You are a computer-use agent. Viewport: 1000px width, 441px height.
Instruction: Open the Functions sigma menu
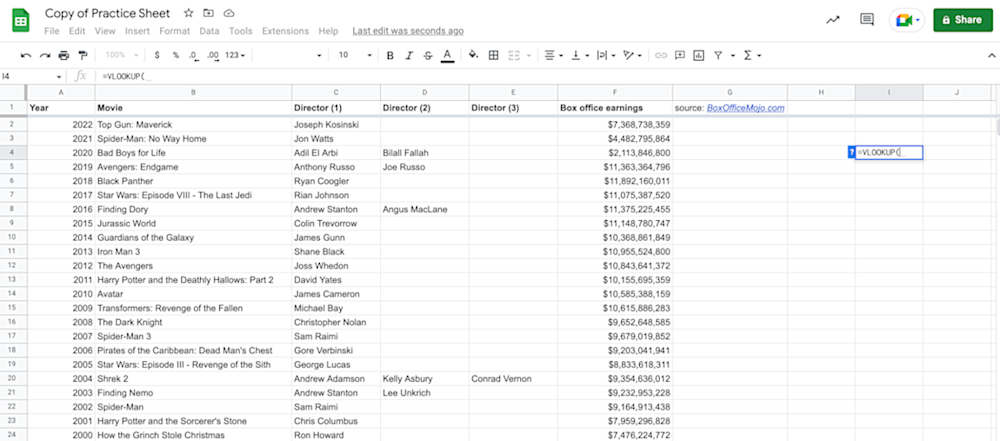(752, 56)
